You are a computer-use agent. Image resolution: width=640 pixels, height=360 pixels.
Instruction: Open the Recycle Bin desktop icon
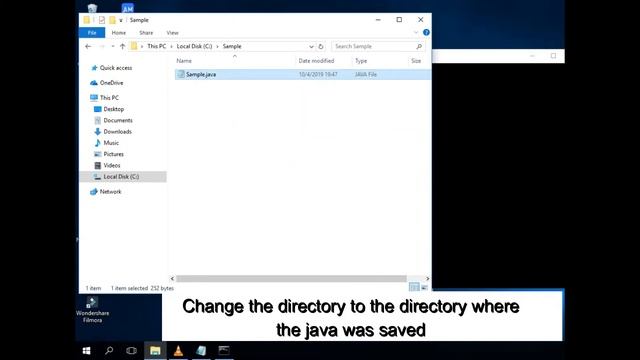(92, 8)
